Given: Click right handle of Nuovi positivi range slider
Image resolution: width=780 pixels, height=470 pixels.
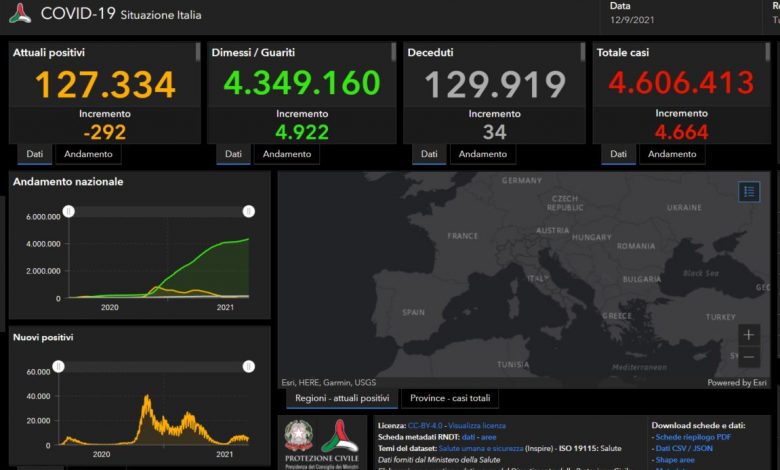Looking at the screenshot, I should click(249, 366).
